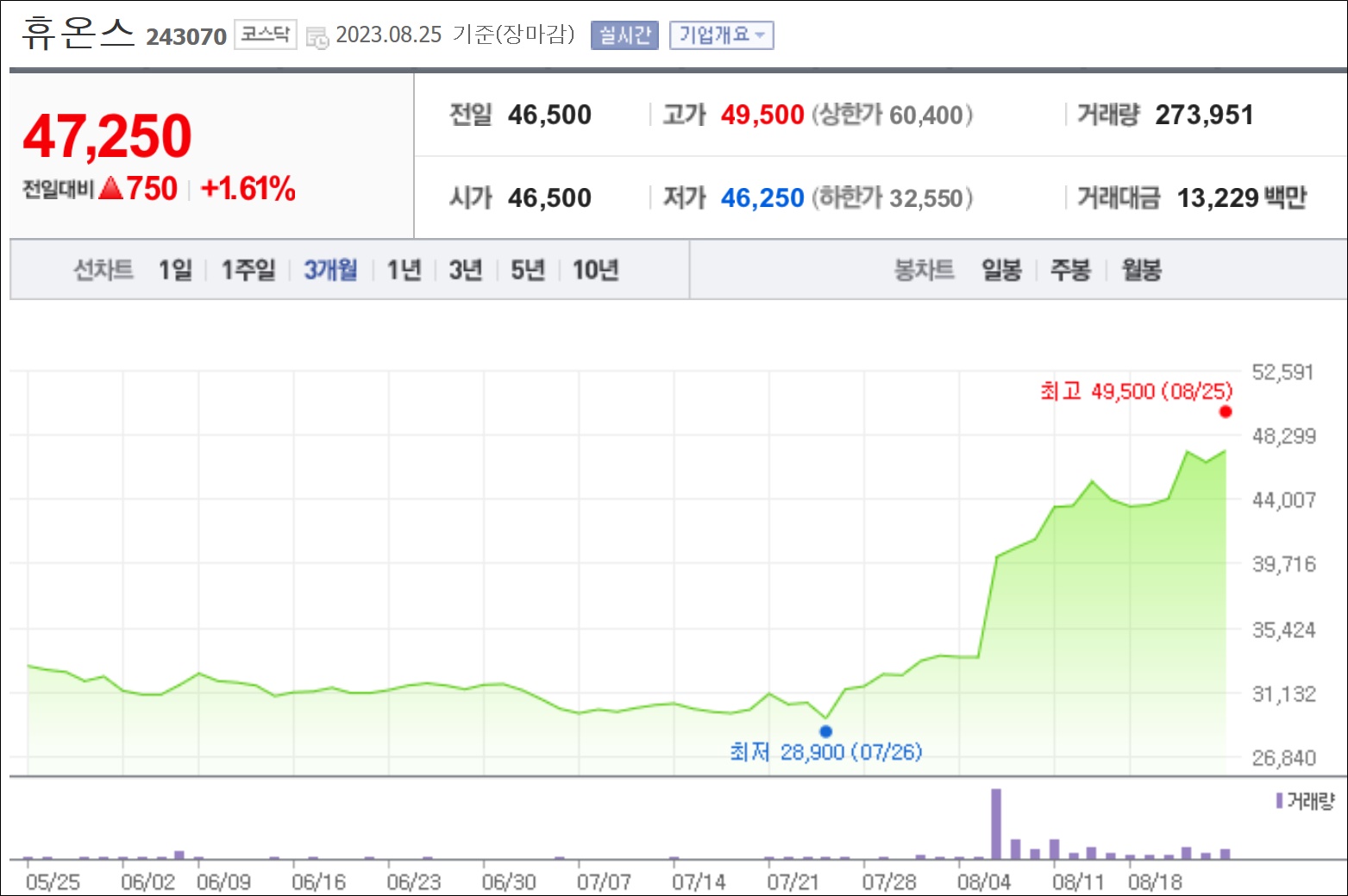This screenshot has height=896, width=1348.
Task: Click the y-axis label 31,132
Action: [x=1283, y=694]
